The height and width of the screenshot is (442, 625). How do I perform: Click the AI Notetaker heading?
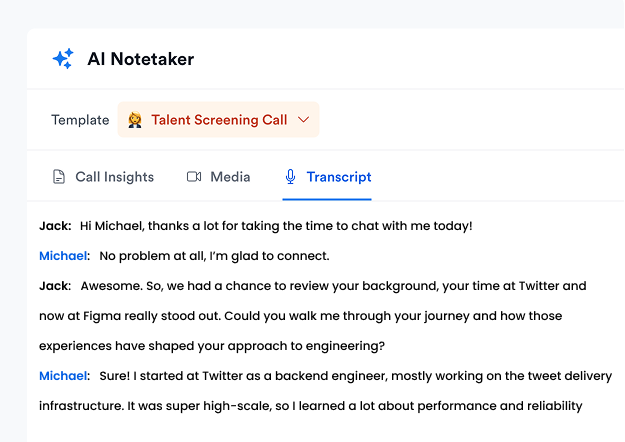[141, 59]
